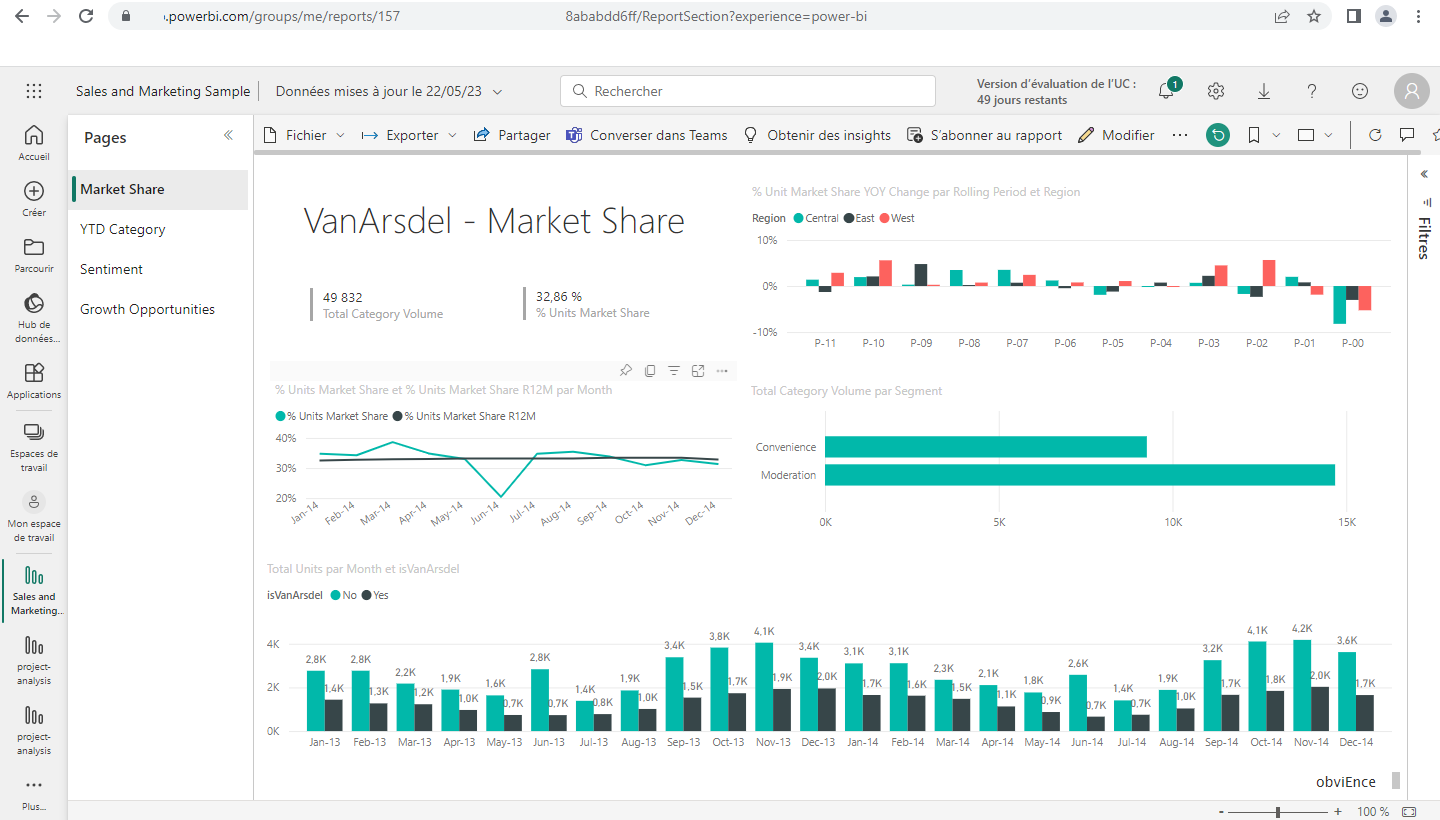Click the Rechercher search box
1440x820 pixels.
(748, 91)
